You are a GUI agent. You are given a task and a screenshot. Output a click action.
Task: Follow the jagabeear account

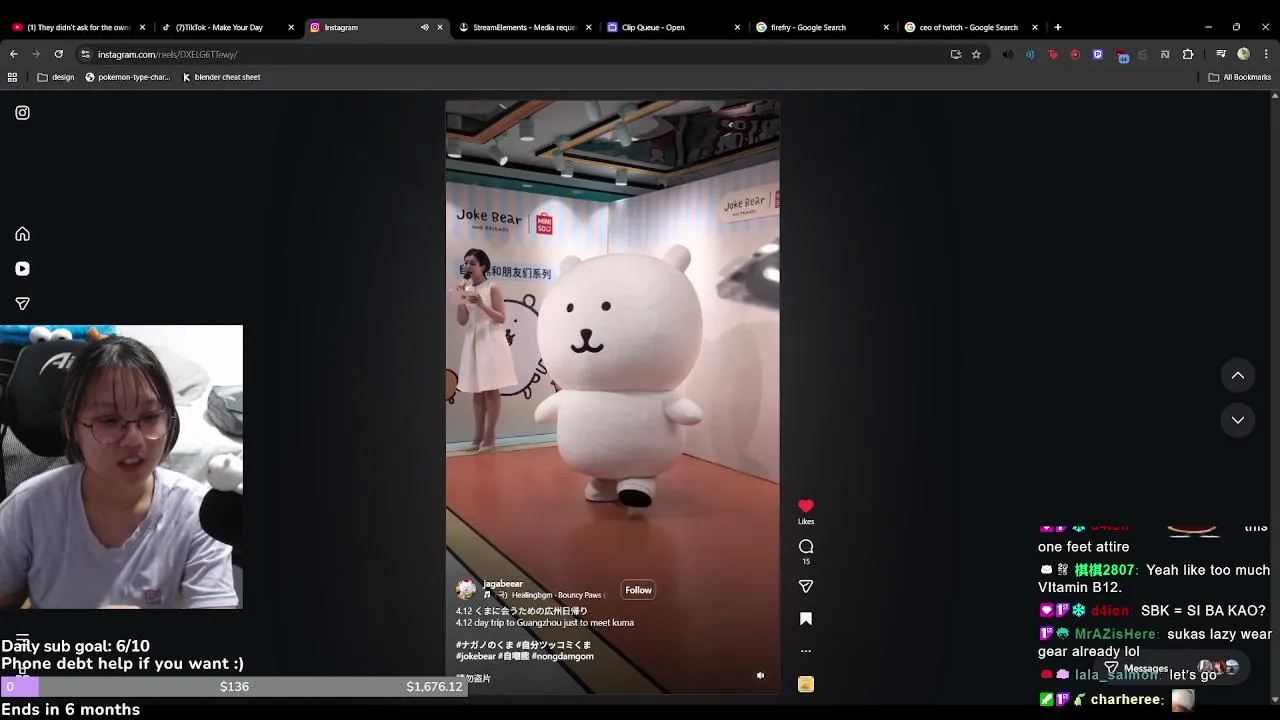(x=638, y=590)
